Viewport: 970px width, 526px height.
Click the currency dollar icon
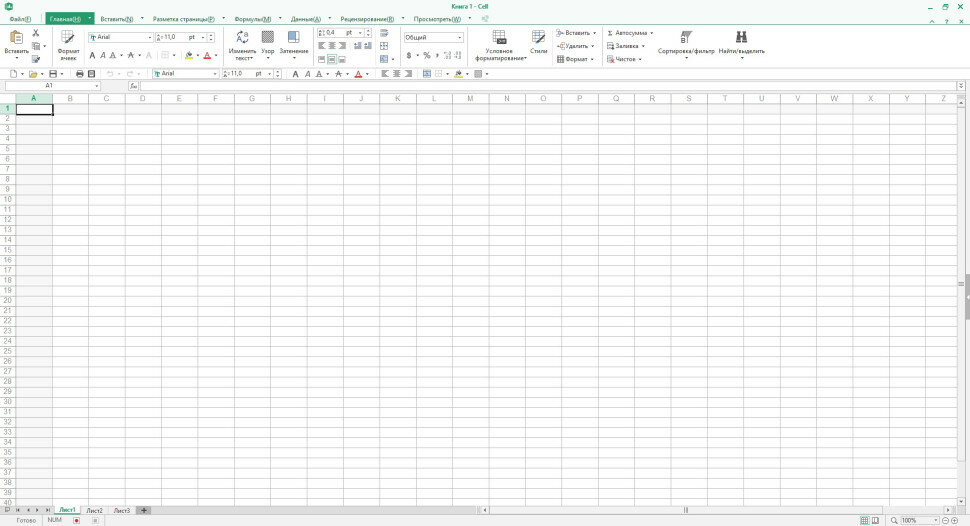coord(409,56)
